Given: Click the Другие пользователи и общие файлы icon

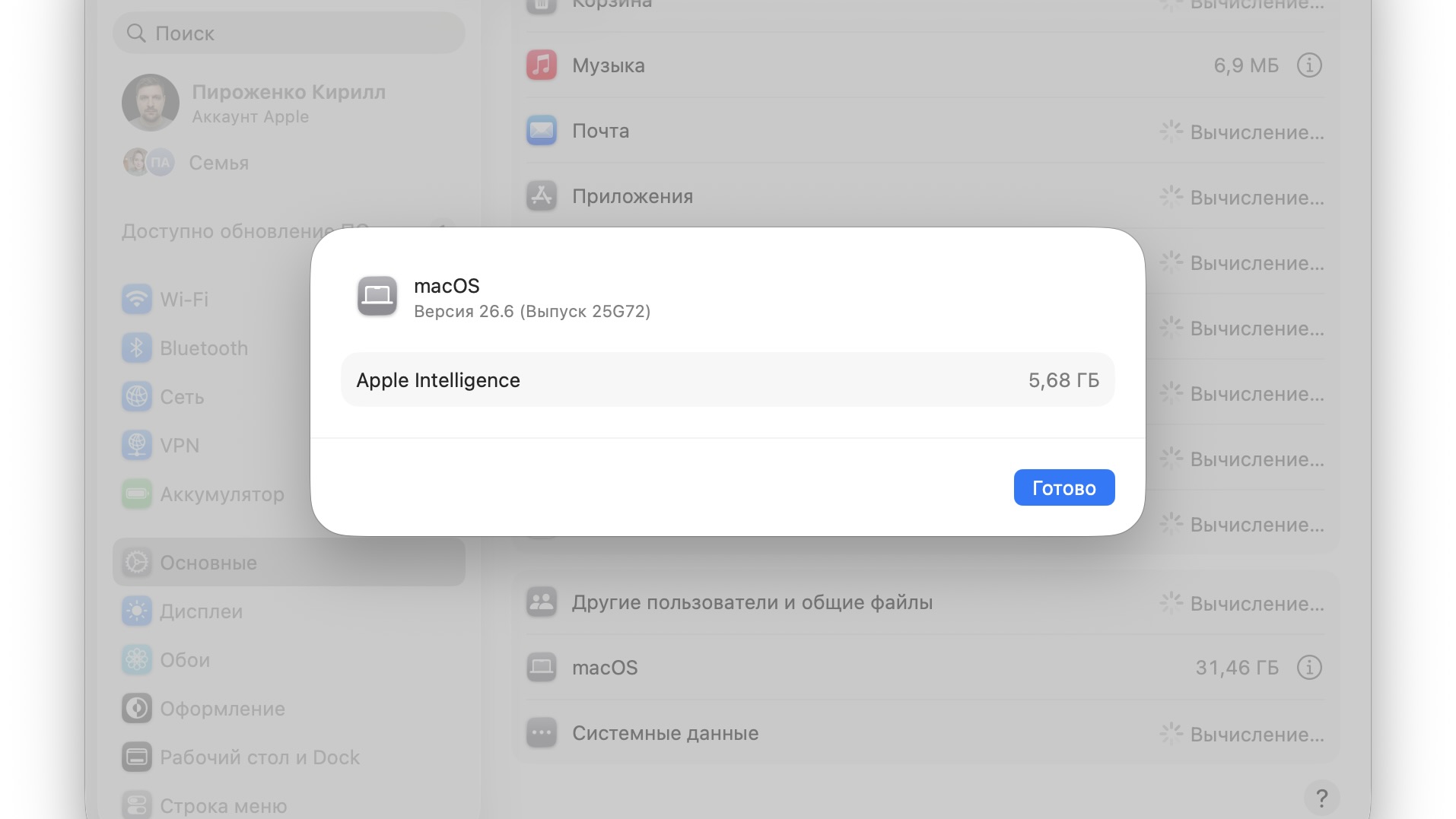Looking at the screenshot, I should (x=542, y=602).
